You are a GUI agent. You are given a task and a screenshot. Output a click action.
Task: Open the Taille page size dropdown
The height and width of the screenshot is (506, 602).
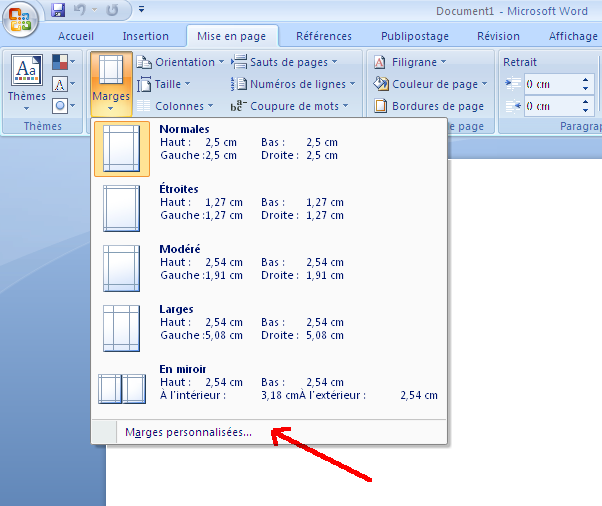pyautogui.click(x=164, y=84)
